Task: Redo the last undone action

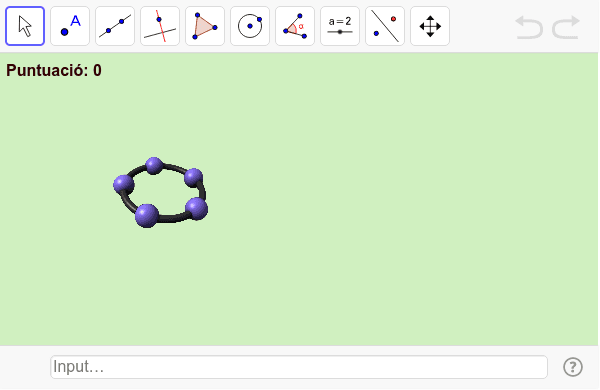Action: click(566, 27)
